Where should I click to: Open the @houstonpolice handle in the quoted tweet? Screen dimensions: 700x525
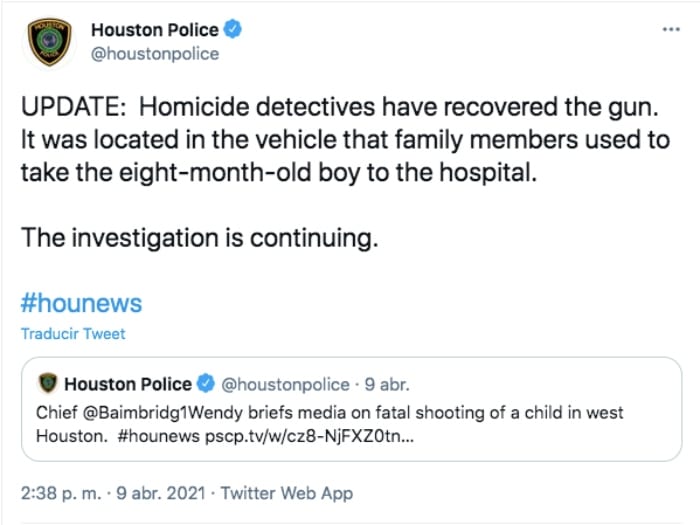285,384
